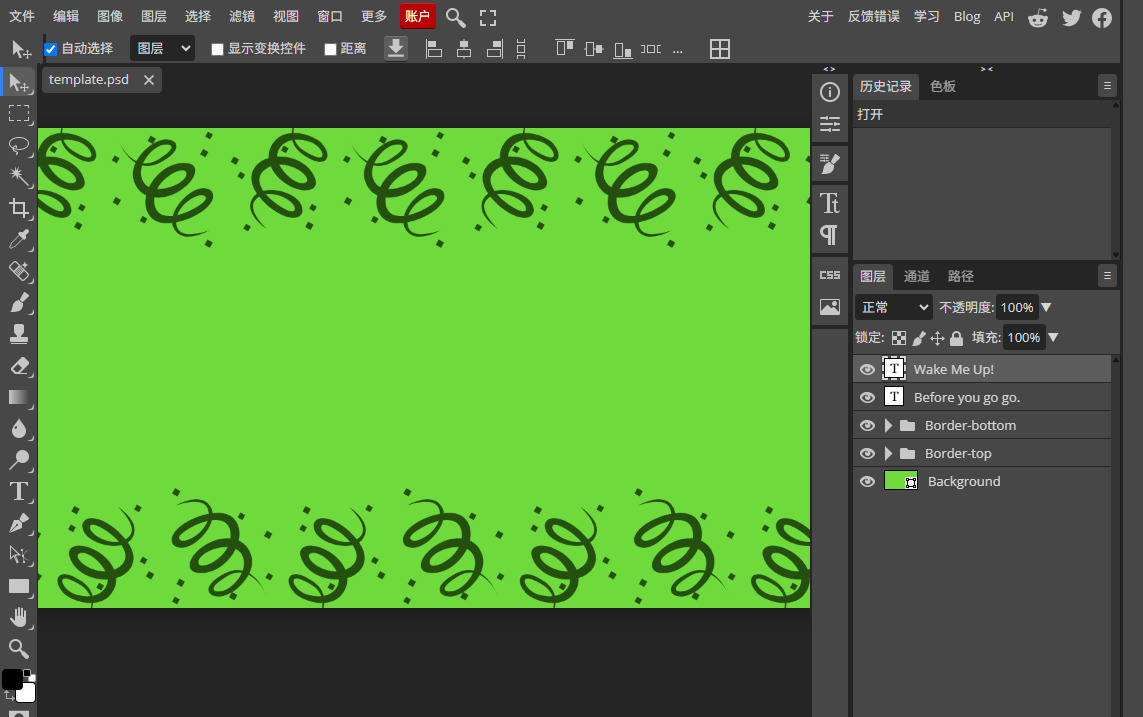This screenshot has width=1143, height=717.
Task: Open the 正常 blend mode dropdown
Action: [x=894, y=307]
